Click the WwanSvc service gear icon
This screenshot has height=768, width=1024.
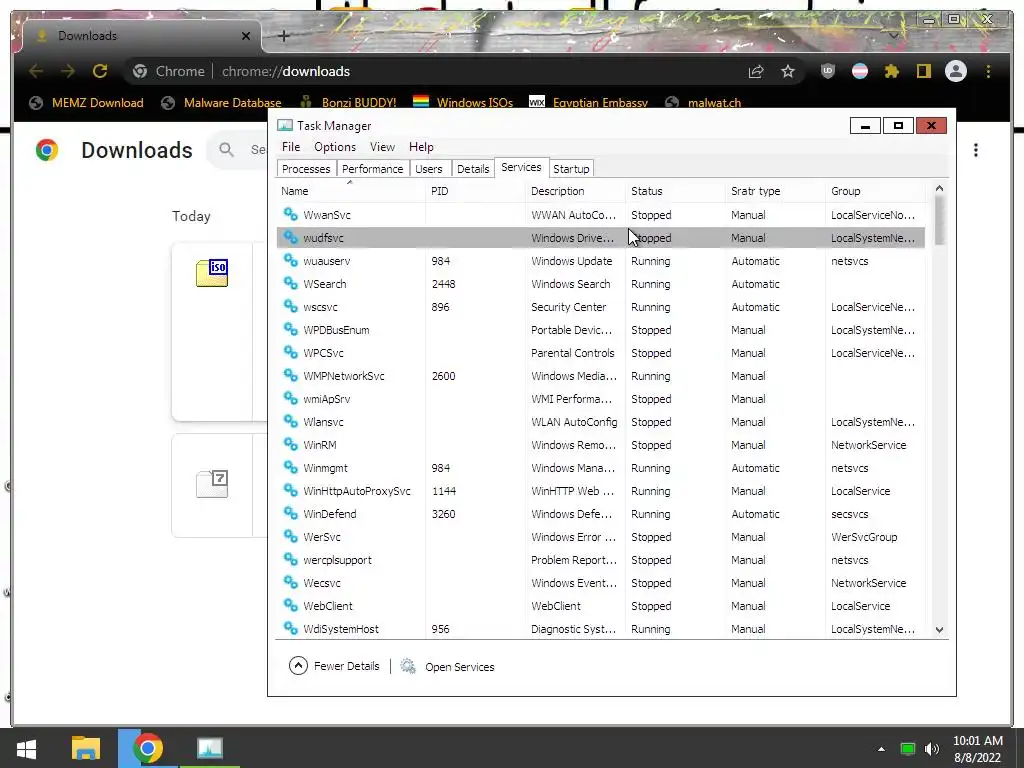pos(291,214)
